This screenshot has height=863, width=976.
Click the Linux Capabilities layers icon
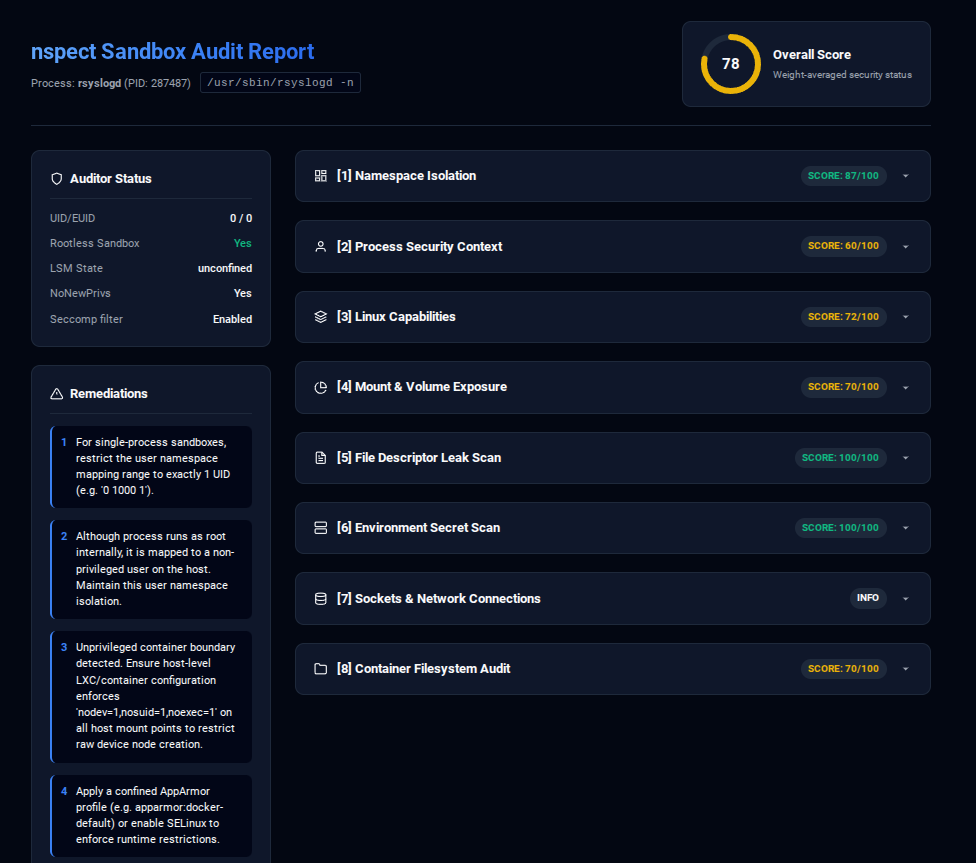click(x=321, y=317)
